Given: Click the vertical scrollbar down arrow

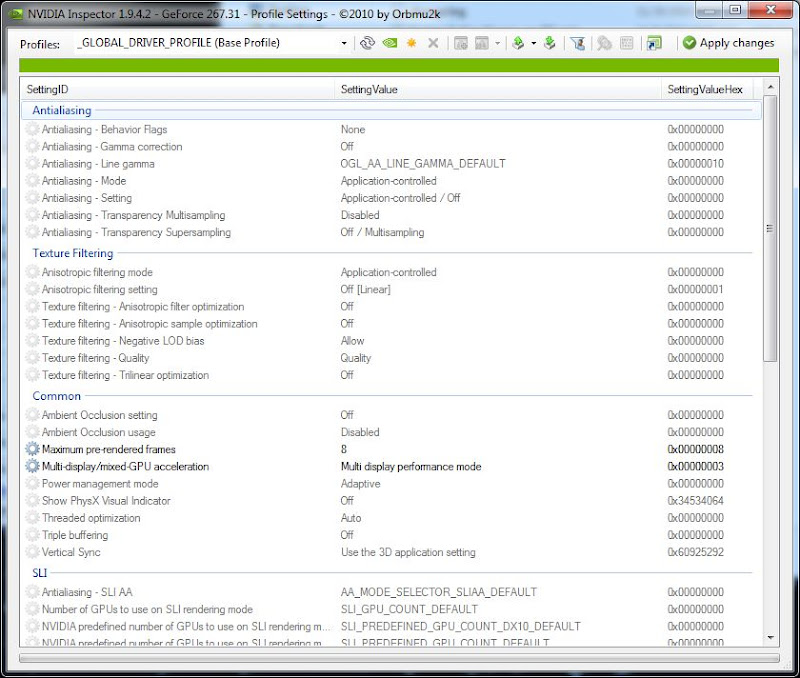Looking at the screenshot, I should click(x=770, y=638).
